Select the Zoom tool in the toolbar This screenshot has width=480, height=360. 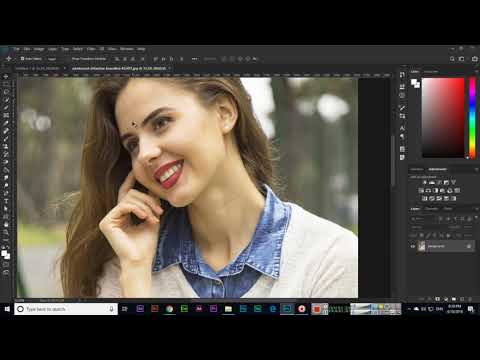click(x=6, y=232)
